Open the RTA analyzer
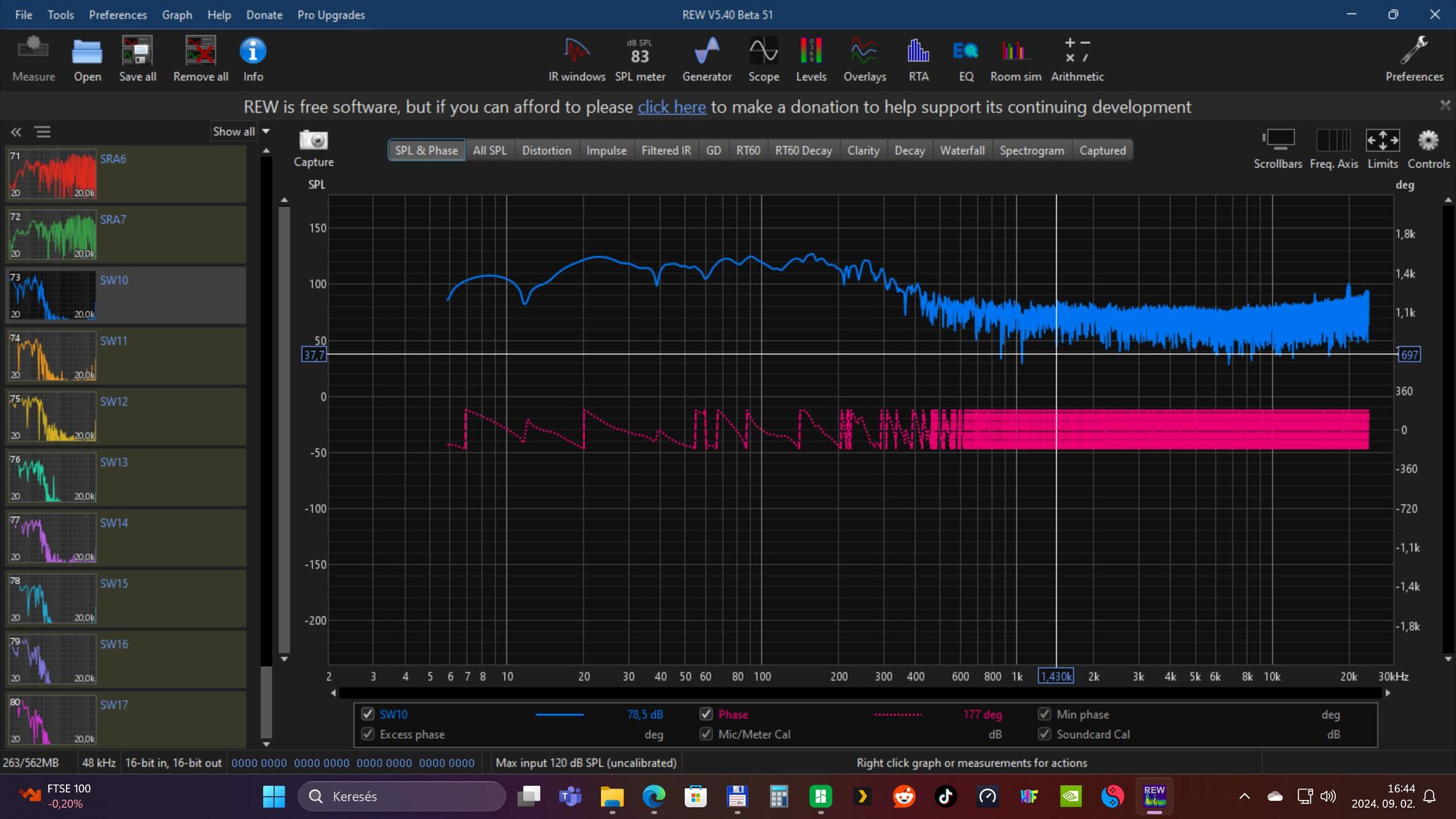 coord(918,59)
